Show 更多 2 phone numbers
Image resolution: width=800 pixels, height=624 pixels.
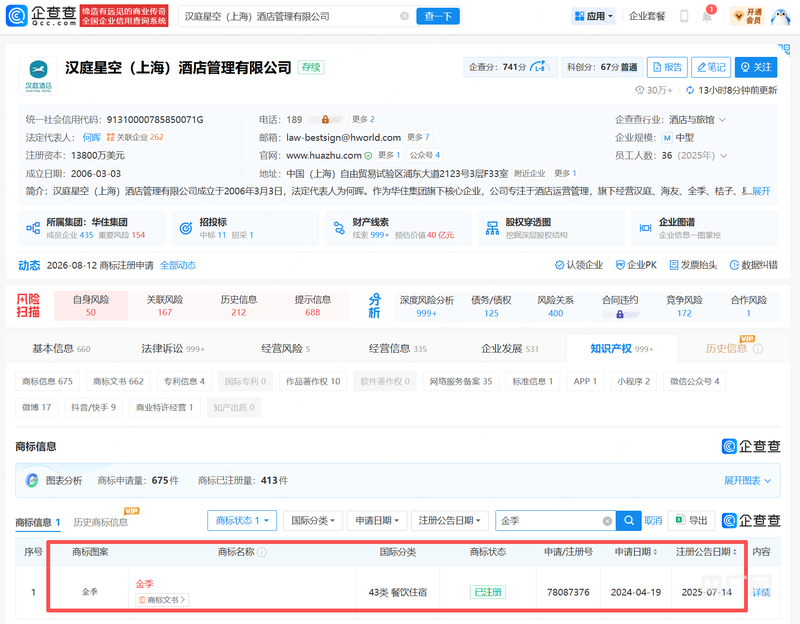click(363, 119)
